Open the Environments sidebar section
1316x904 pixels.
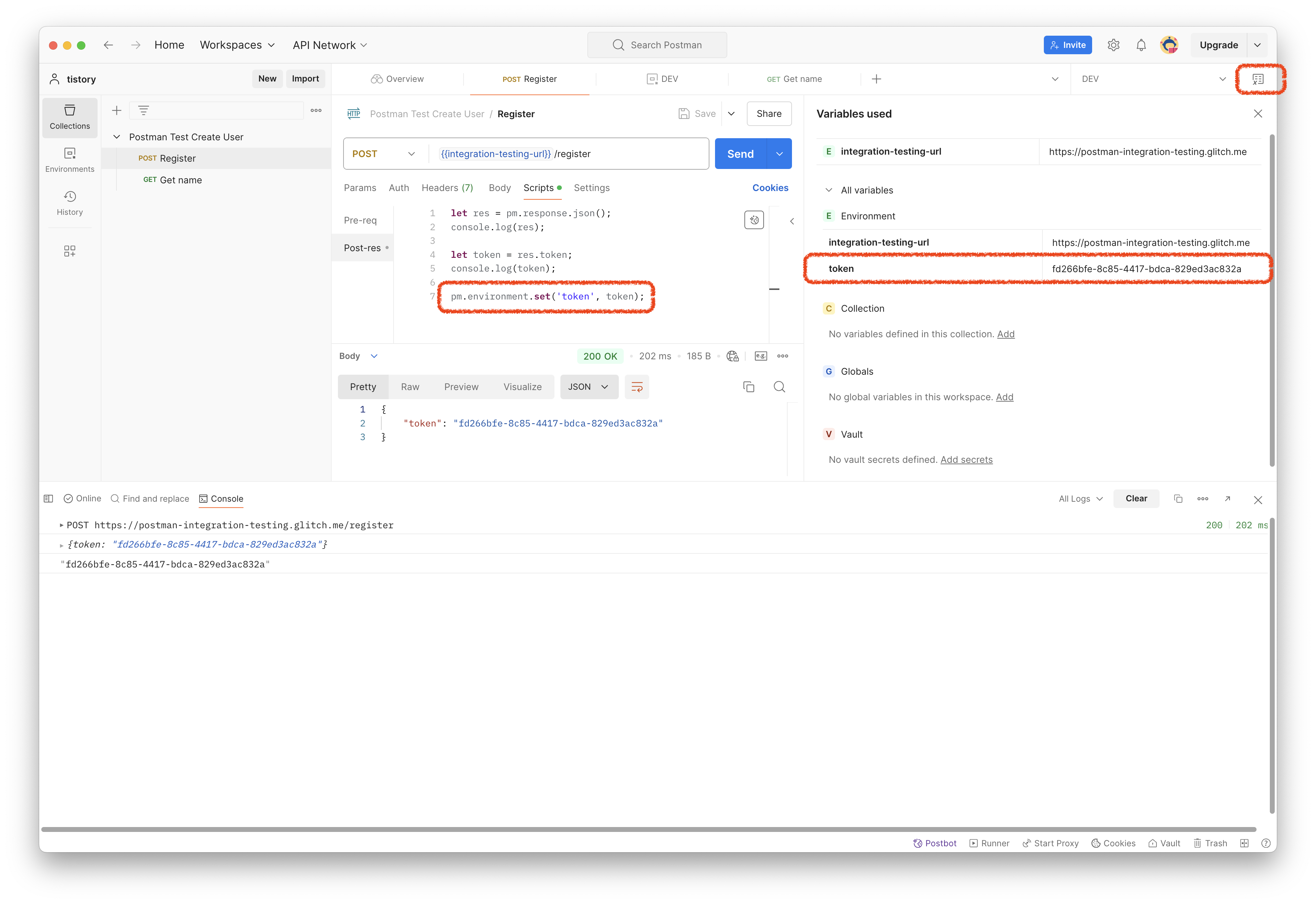tap(70, 160)
